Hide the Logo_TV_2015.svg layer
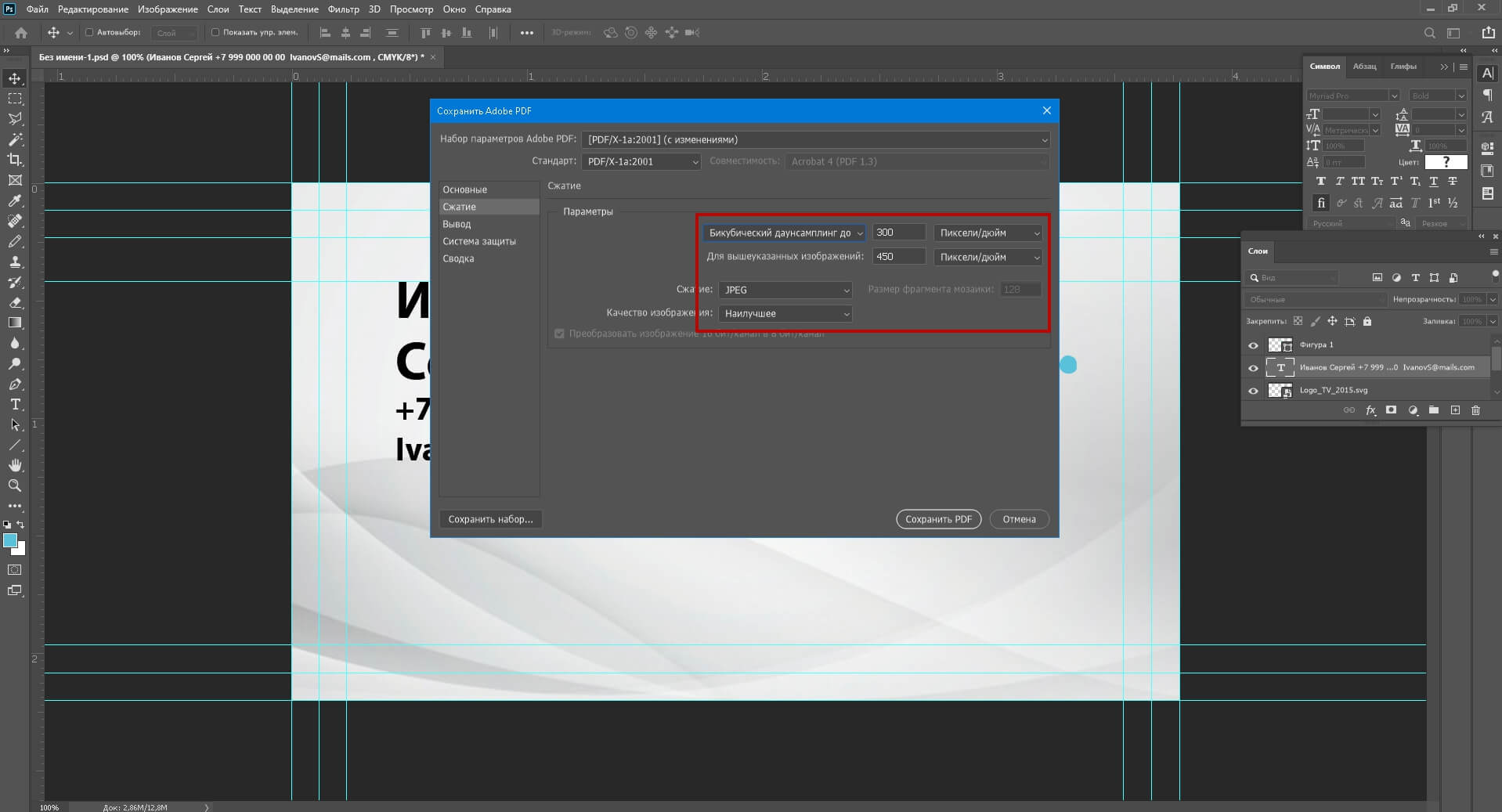Image resolution: width=1502 pixels, height=812 pixels. 1253,391
